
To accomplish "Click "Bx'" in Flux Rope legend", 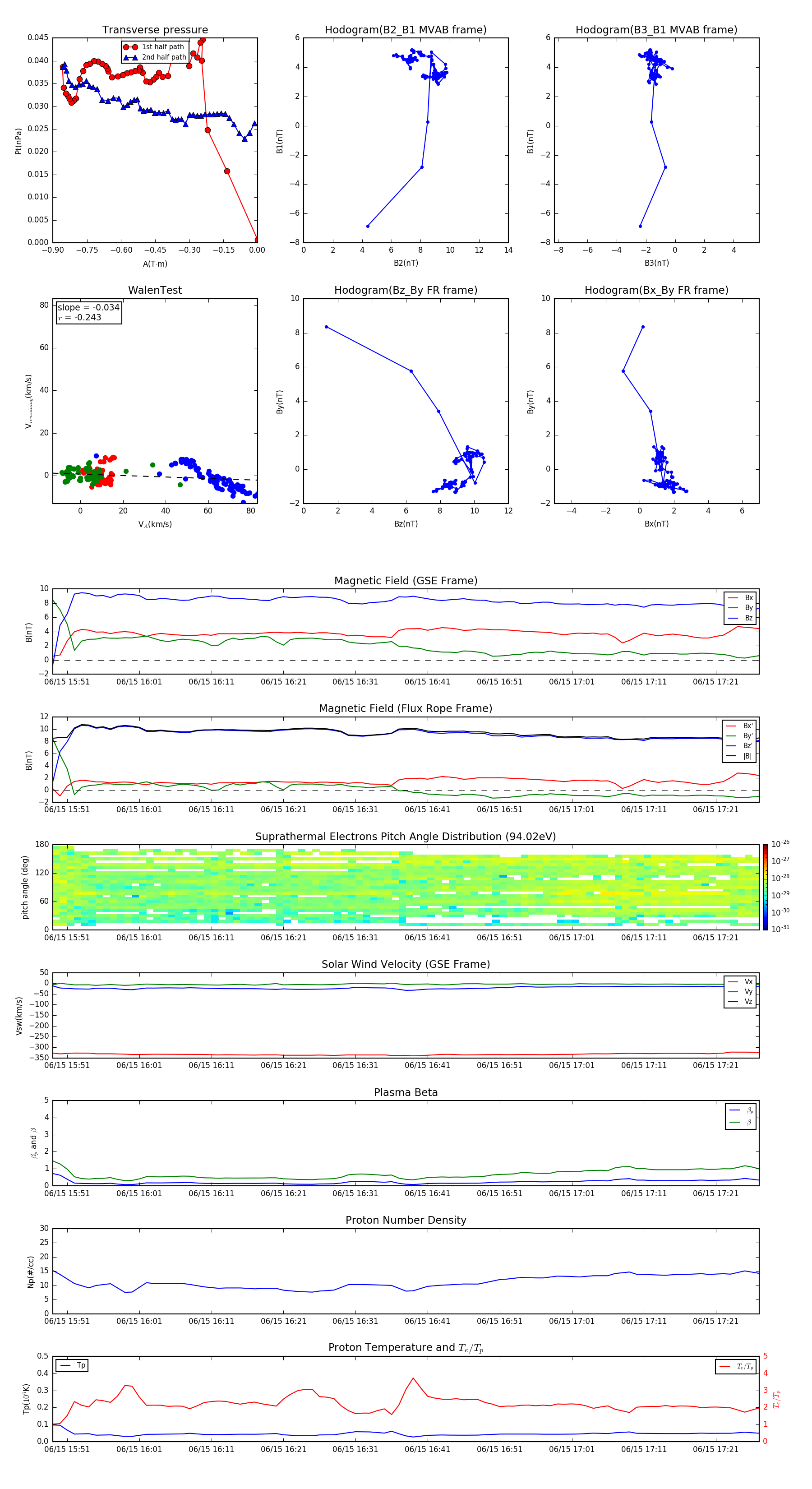I will click(740, 726).
